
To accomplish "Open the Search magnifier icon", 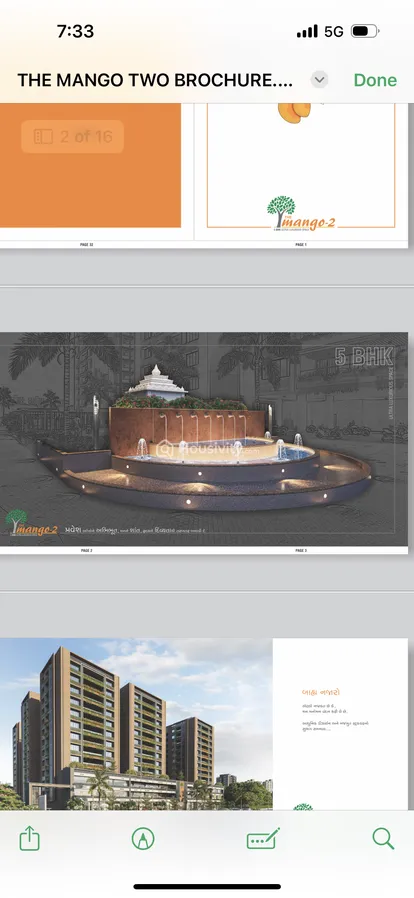I will (x=383, y=839).
